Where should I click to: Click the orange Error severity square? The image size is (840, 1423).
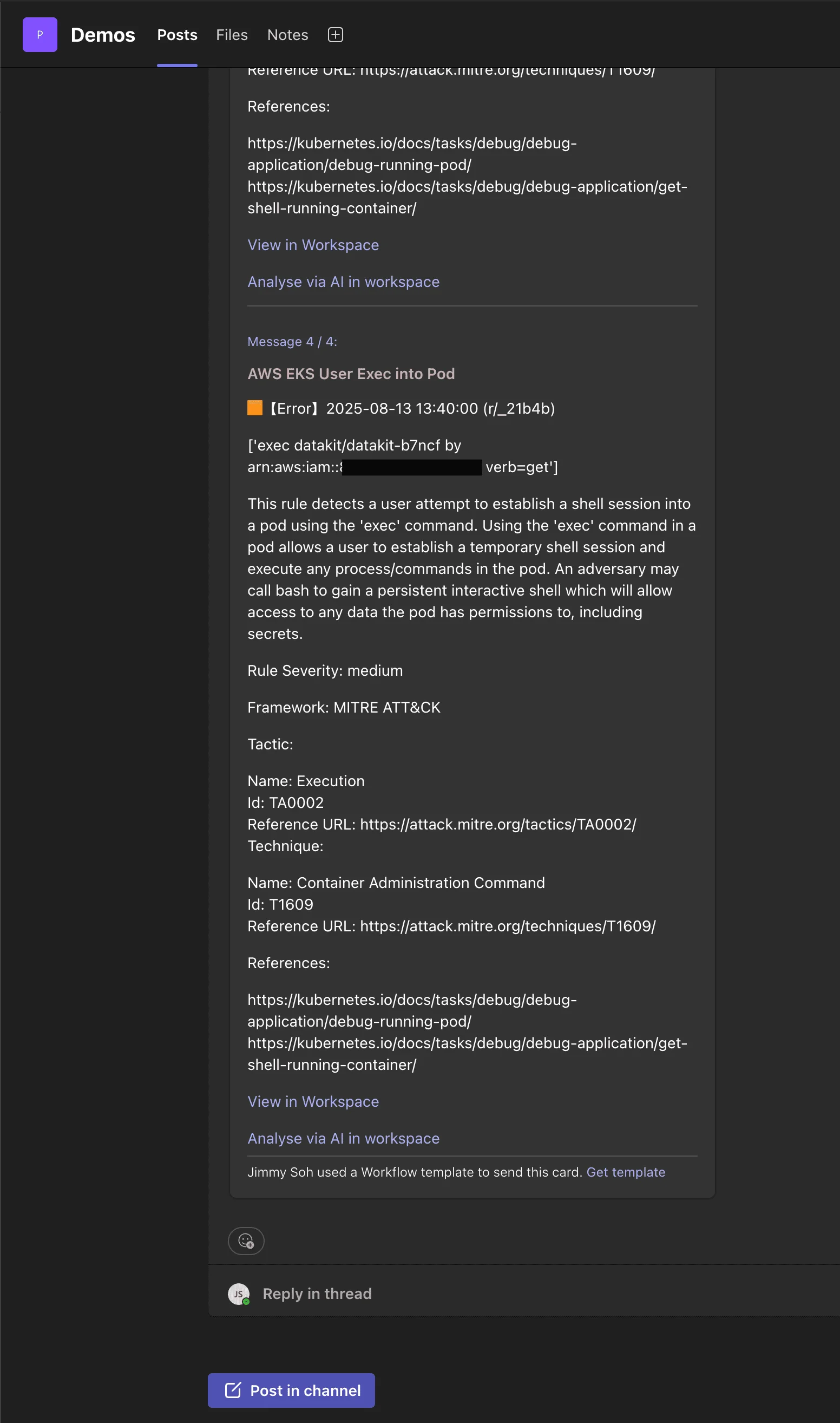point(255,408)
